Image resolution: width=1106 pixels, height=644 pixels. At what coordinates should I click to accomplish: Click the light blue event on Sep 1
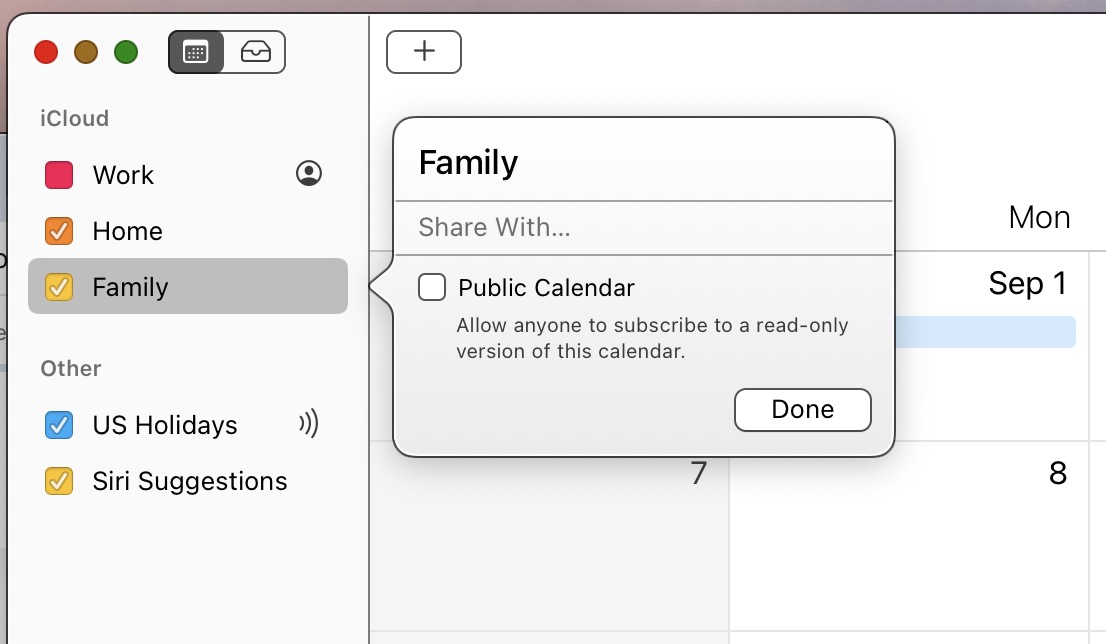point(985,332)
